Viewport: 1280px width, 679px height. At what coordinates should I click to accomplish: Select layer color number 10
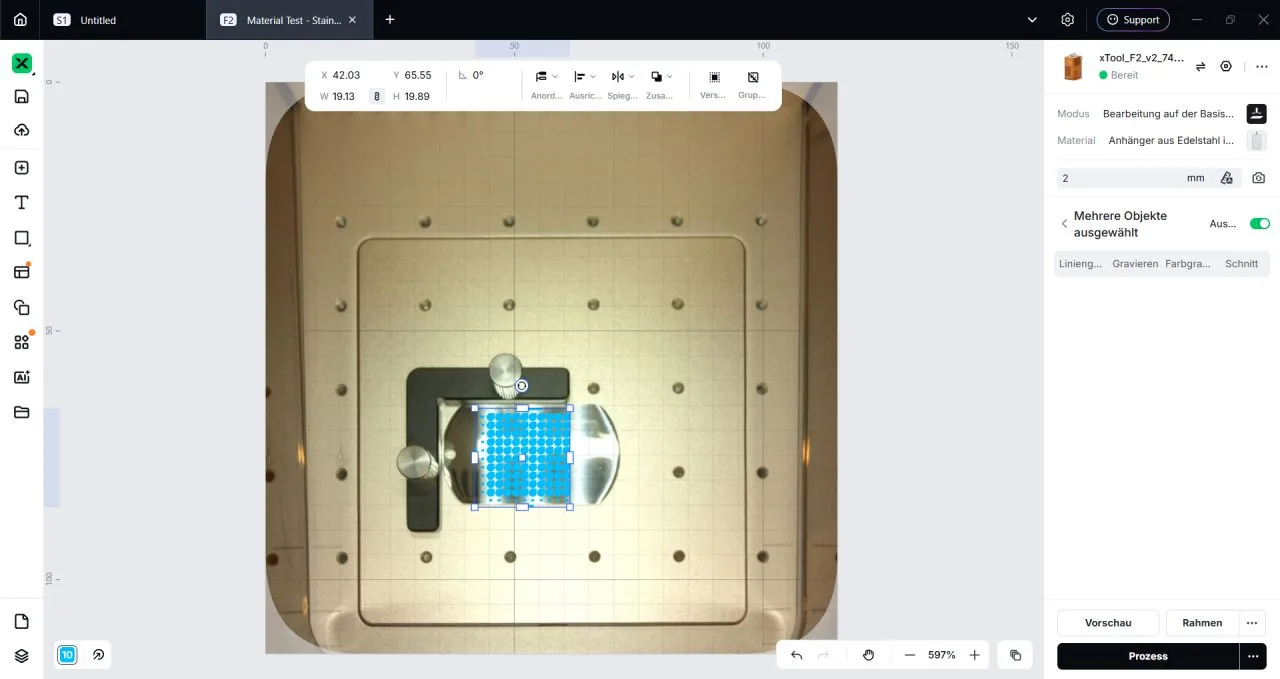[67, 655]
